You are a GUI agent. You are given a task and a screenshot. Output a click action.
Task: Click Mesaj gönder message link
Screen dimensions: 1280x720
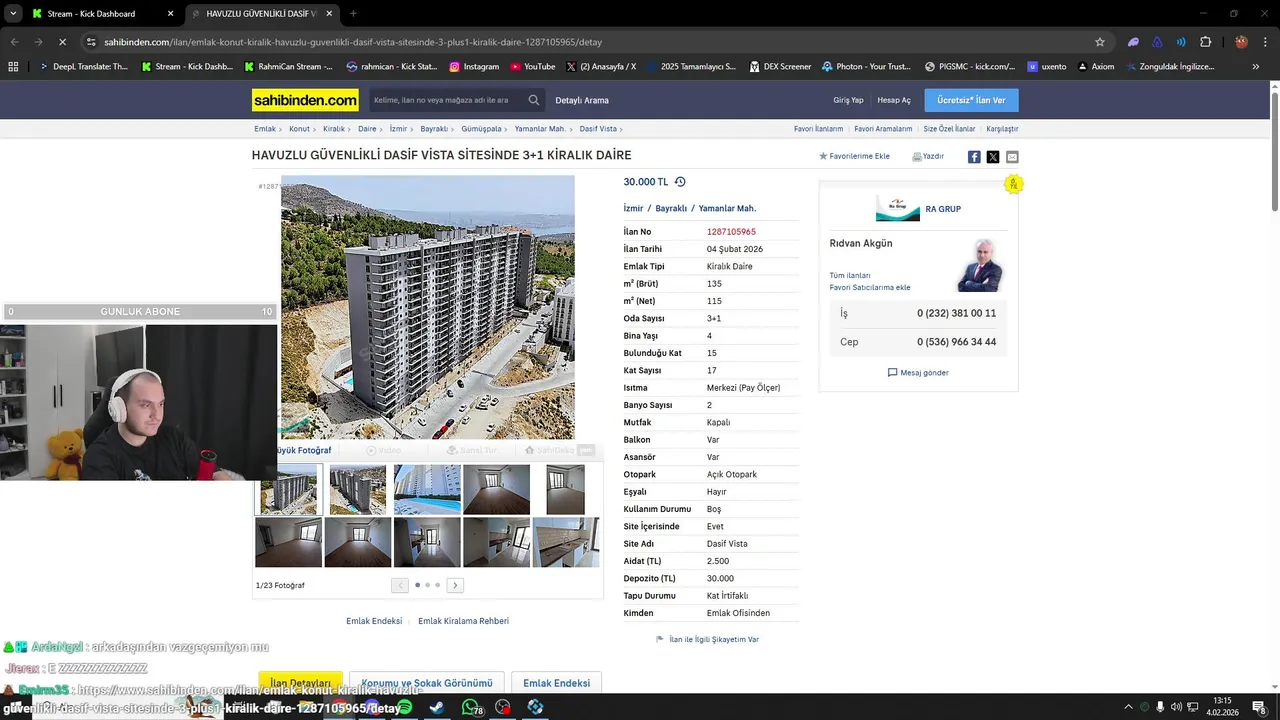coord(918,373)
